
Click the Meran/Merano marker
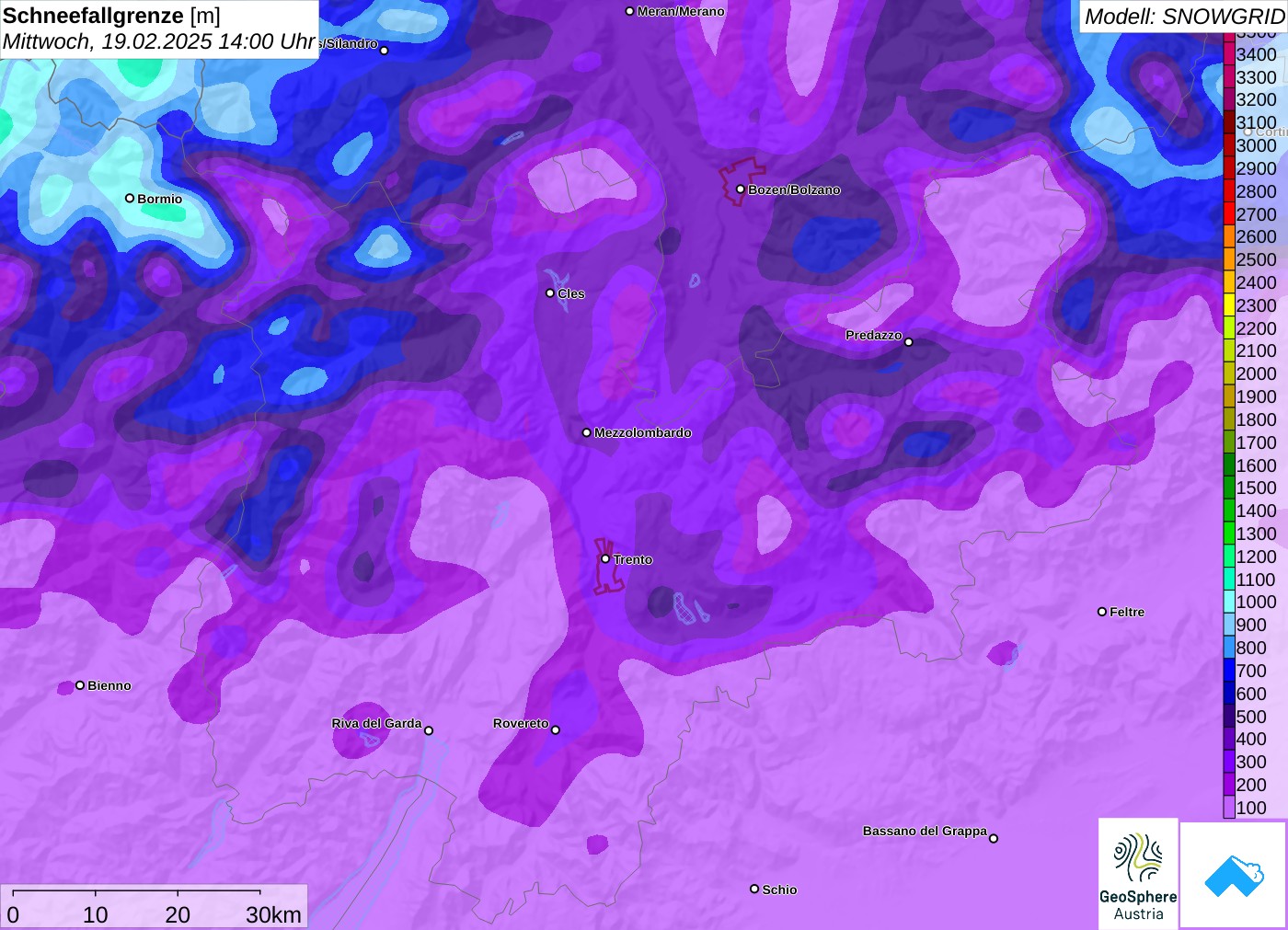(629, 11)
